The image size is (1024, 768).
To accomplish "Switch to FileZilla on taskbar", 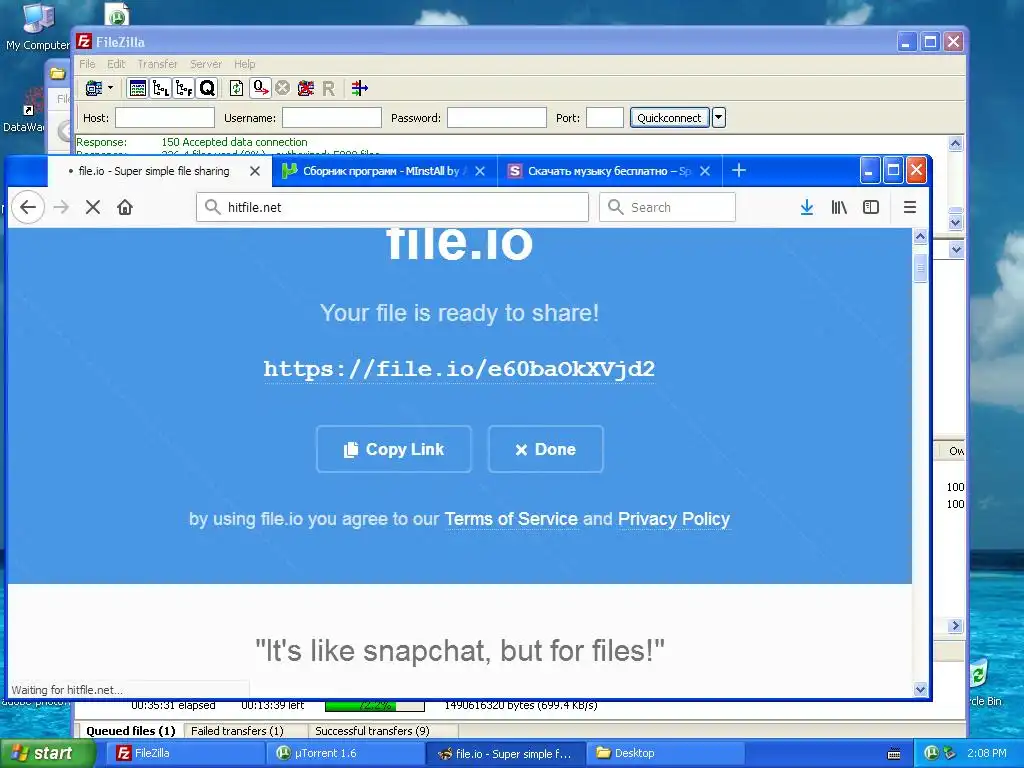I will click(x=183, y=753).
